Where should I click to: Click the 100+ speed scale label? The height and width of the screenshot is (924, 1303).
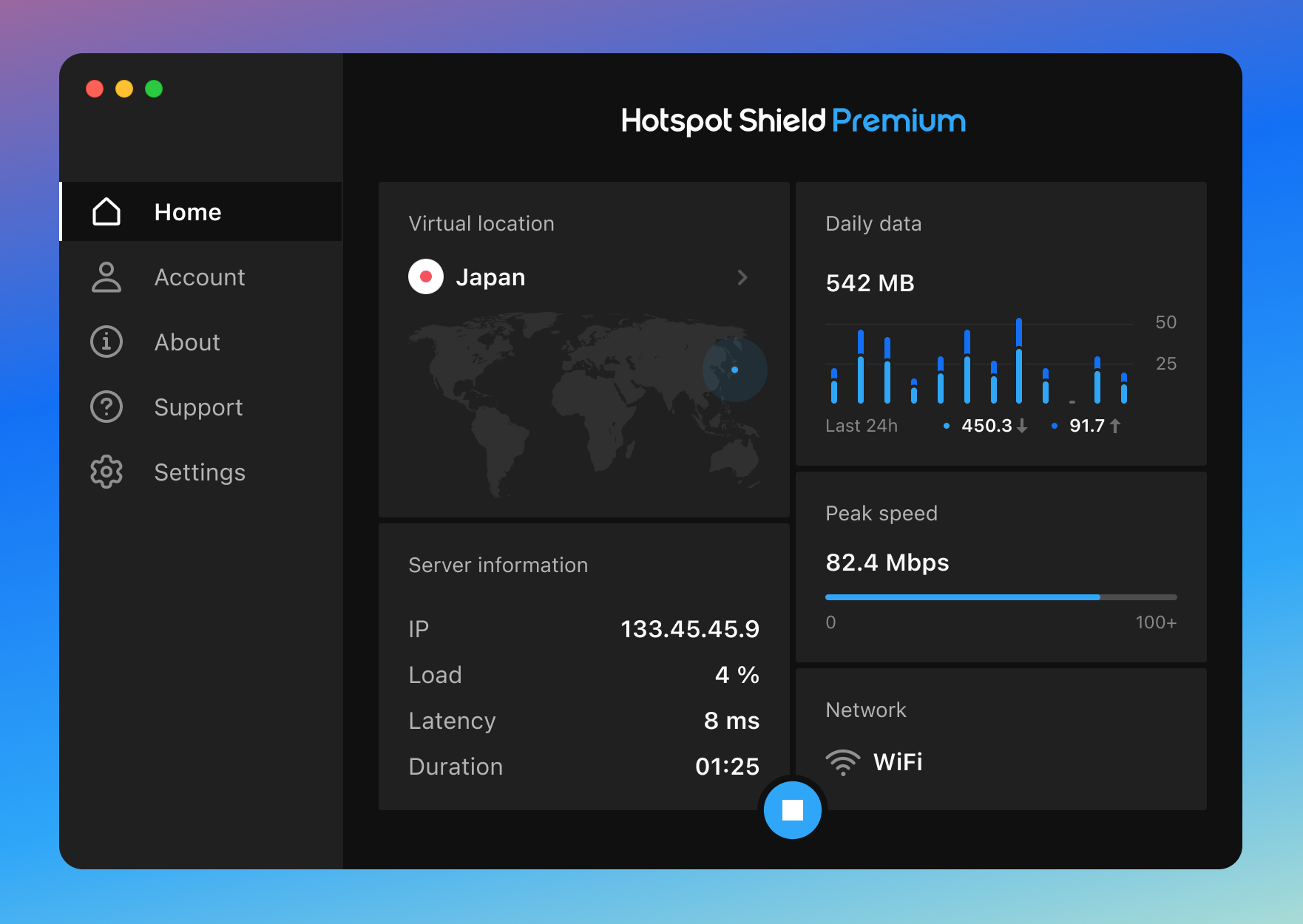point(1156,622)
